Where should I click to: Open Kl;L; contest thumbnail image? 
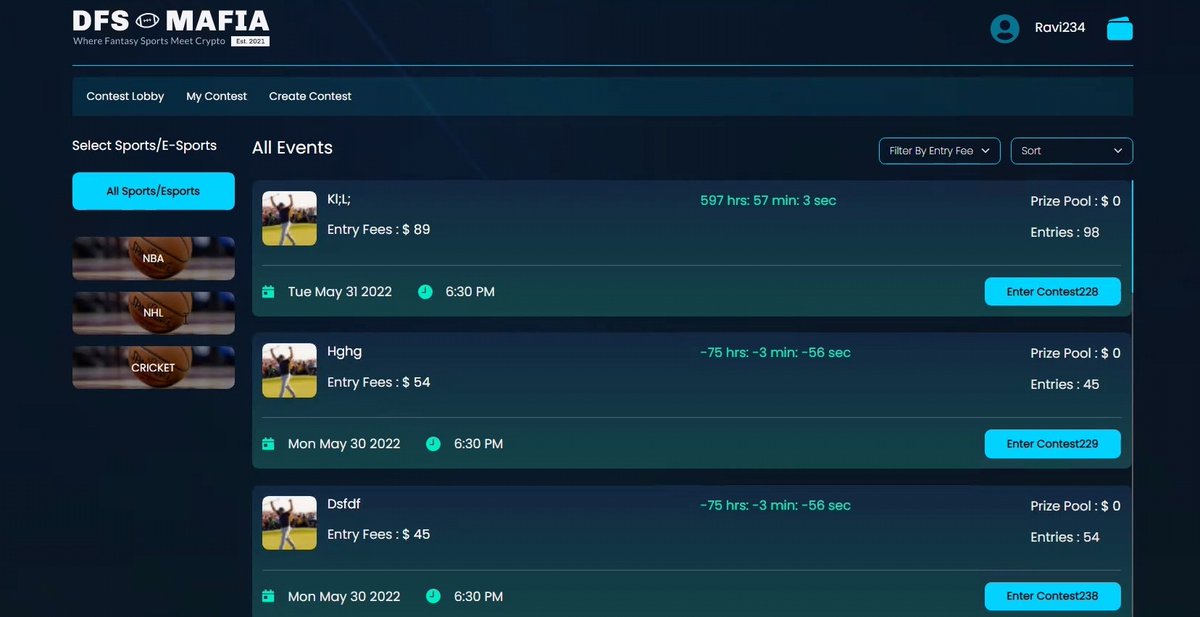click(289, 218)
